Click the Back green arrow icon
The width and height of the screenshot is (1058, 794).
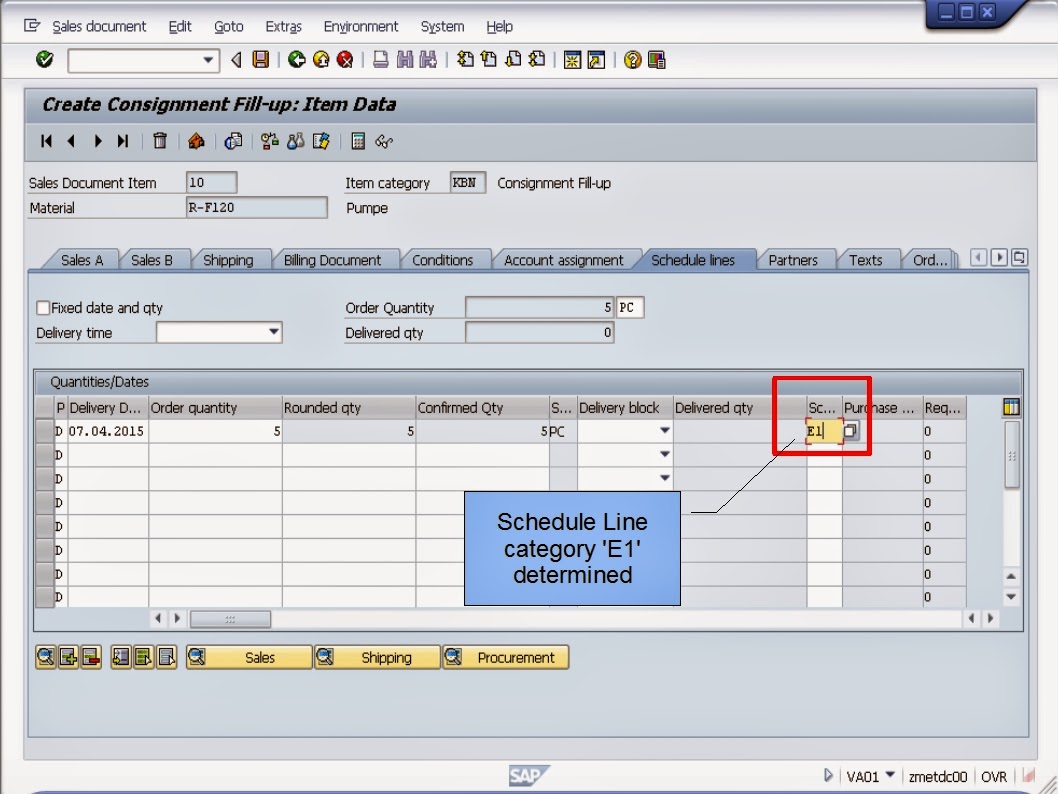click(x=298, y=59)
